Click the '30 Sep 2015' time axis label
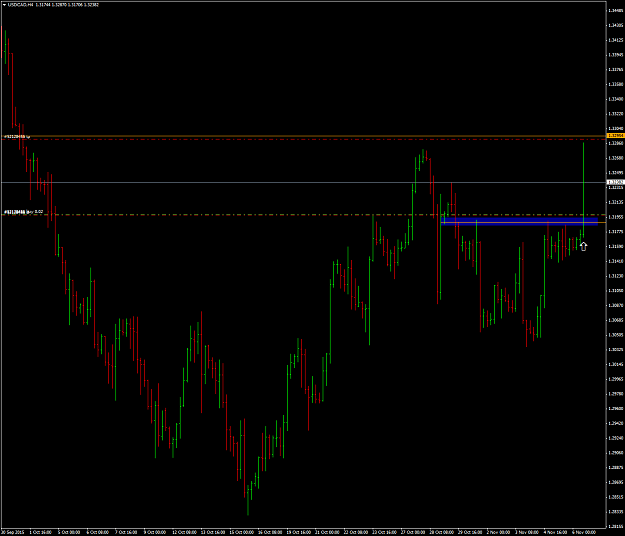 pos(12,532)
